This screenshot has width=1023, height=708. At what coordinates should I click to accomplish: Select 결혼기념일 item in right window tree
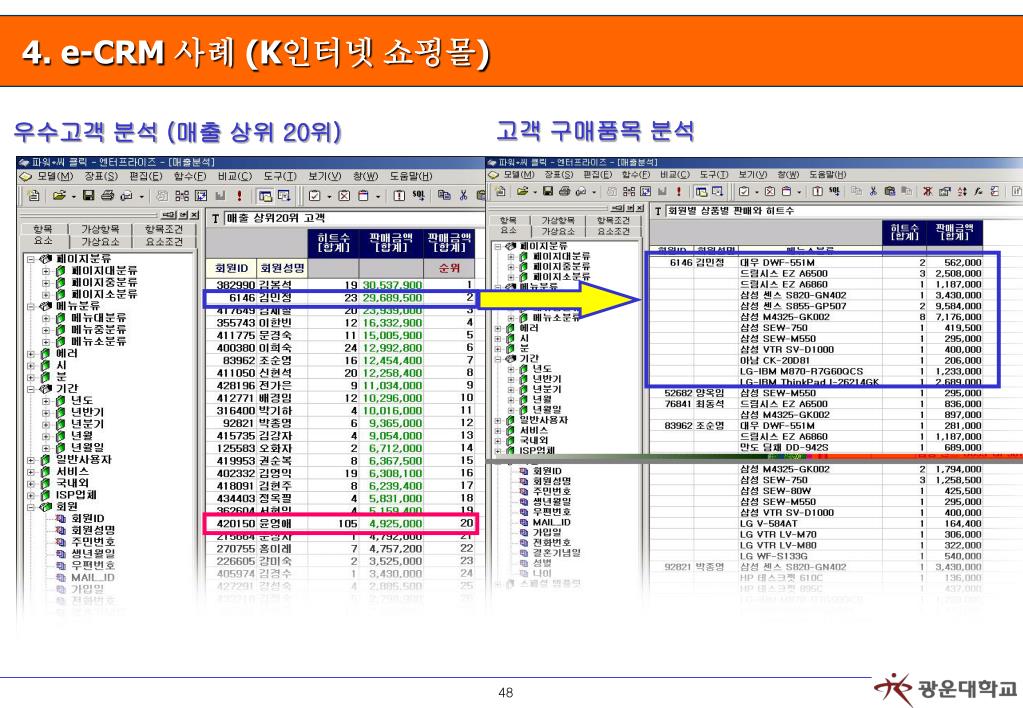coord(557,553)
